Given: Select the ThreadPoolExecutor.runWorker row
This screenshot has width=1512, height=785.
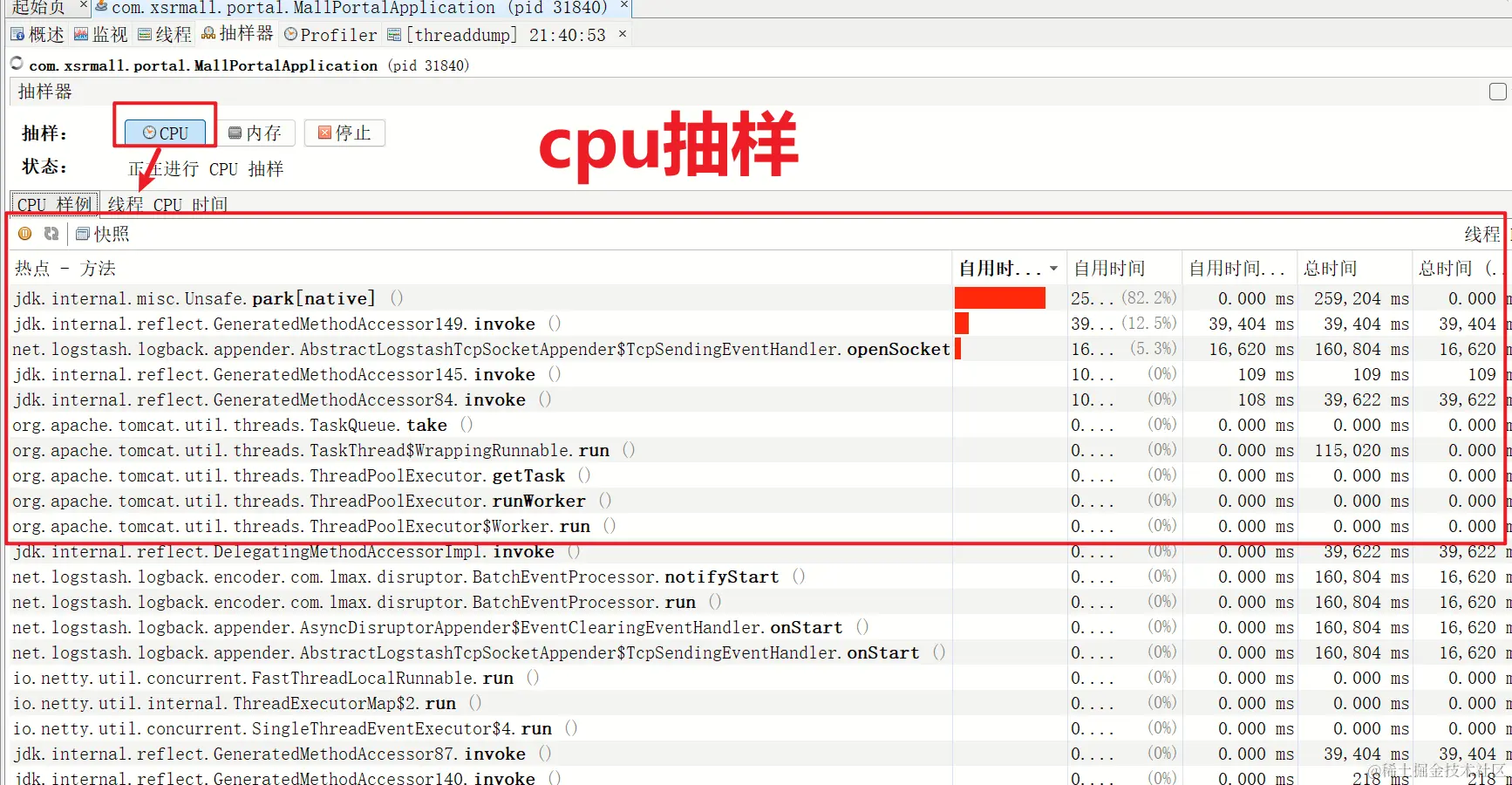Looking at the screenshot, I should (759, 501).
